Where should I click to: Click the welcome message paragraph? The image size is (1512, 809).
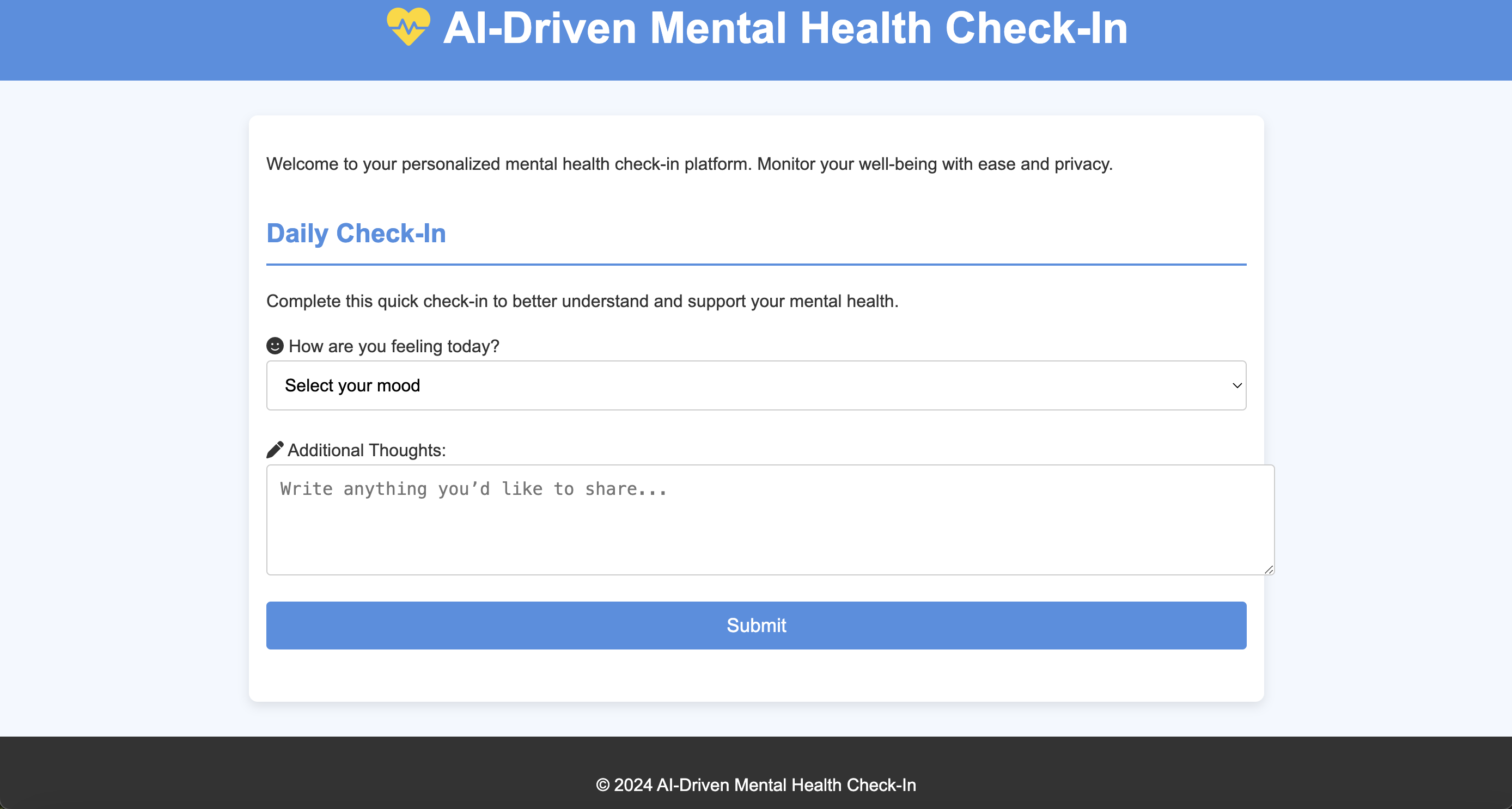[x=689, y=164]
